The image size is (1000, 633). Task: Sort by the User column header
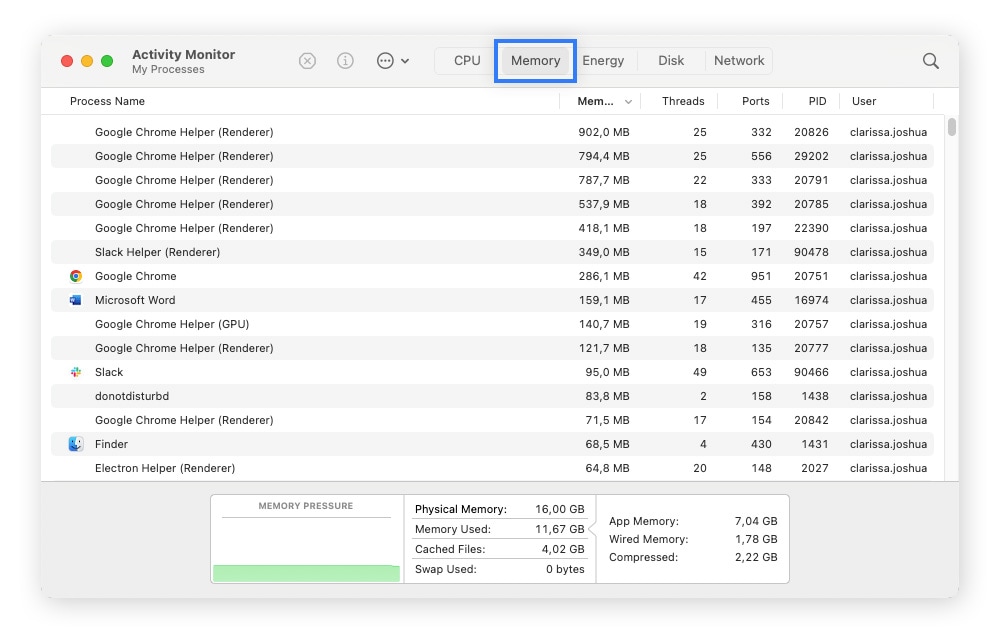coord(864,101)
